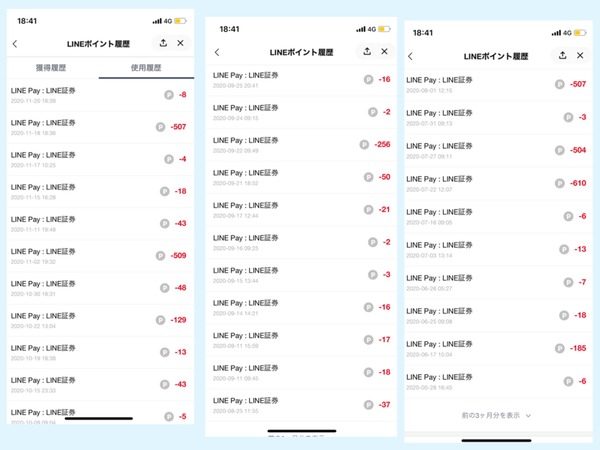The width and height of the screenshot is (600, 450).
Task: Open the LINE Pay entry dated 2020-09-16 09:25
Action: click(301, 242)
